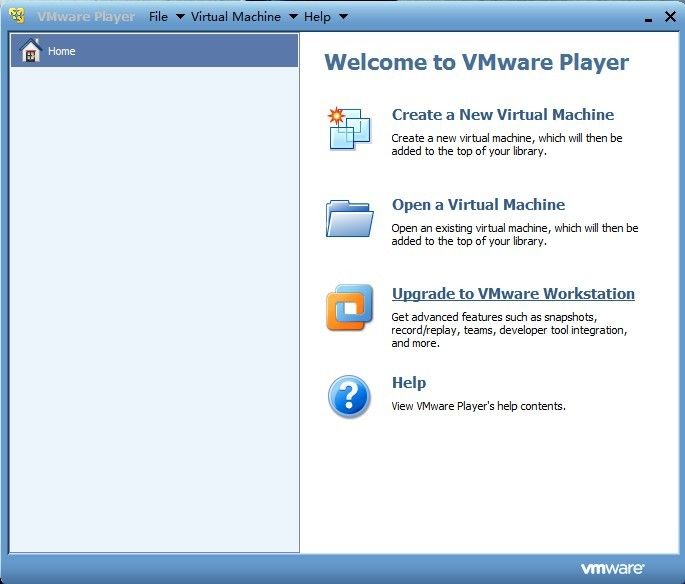The image size is (685, 584).
Task: Select the Home entry in the library
Action: point(155,51)
